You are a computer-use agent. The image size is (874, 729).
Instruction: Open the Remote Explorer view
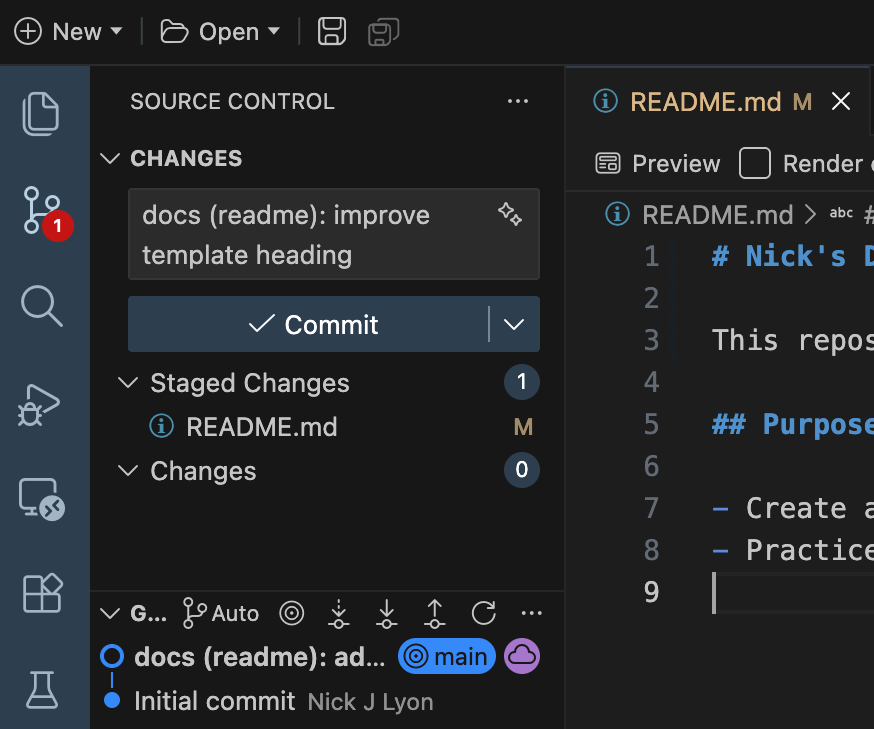click(x=43, y=498)
